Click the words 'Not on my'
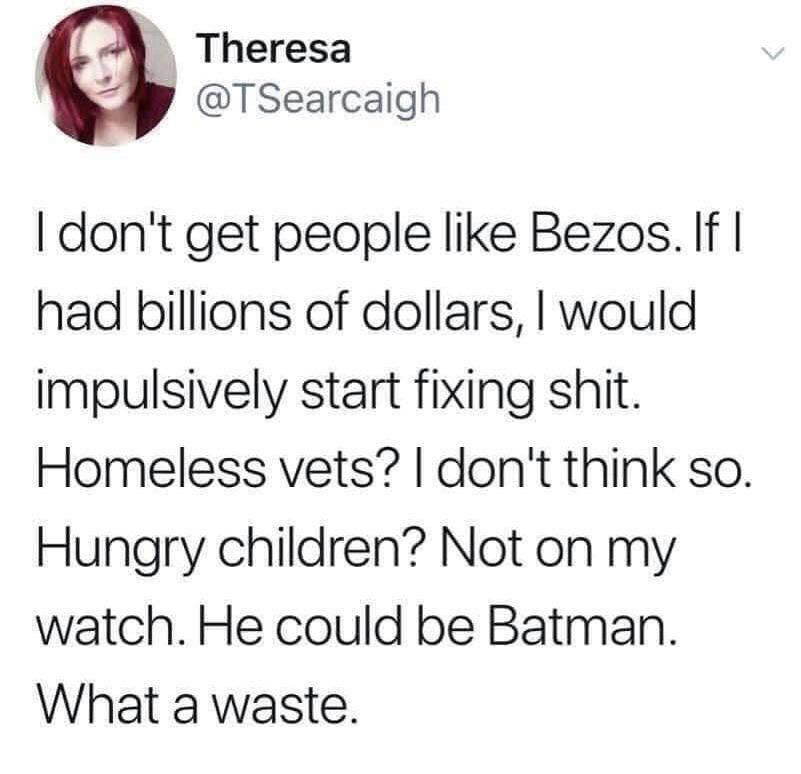 [x=559, y=551]
